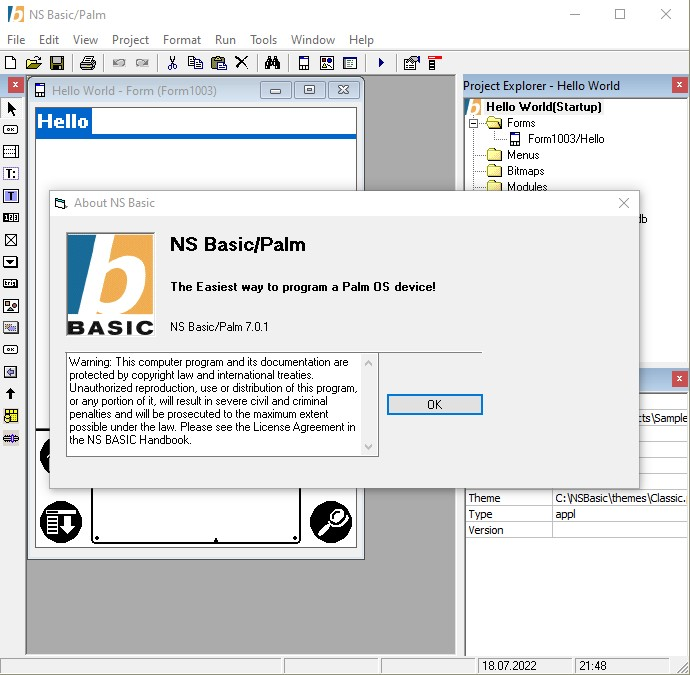This screenshot has height=675, width=690.
Task: Click the Save floppy disk icon
Action: coord(57,63)
